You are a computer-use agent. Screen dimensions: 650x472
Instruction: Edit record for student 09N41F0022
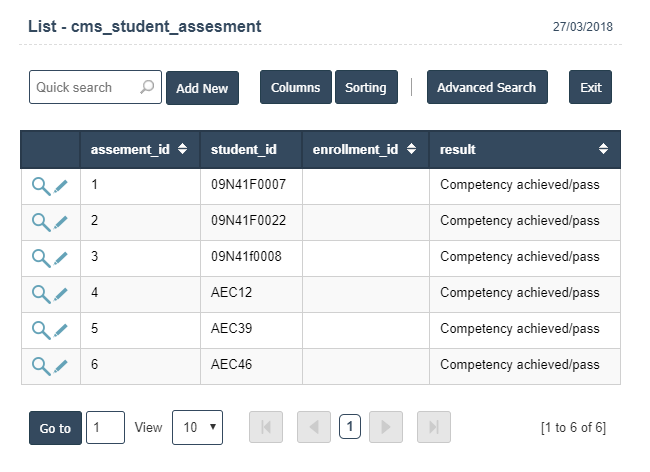pos(61,222)
